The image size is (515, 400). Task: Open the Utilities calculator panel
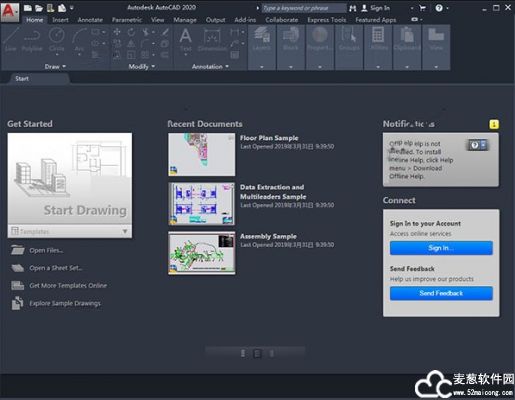pyautogui.click(x=378, y=47)
